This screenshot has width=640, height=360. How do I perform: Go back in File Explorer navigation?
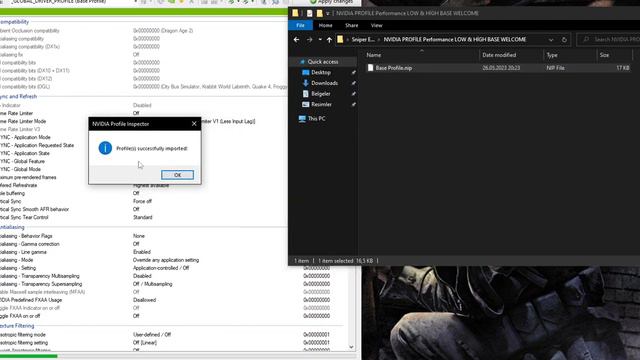tap(296, 40)
